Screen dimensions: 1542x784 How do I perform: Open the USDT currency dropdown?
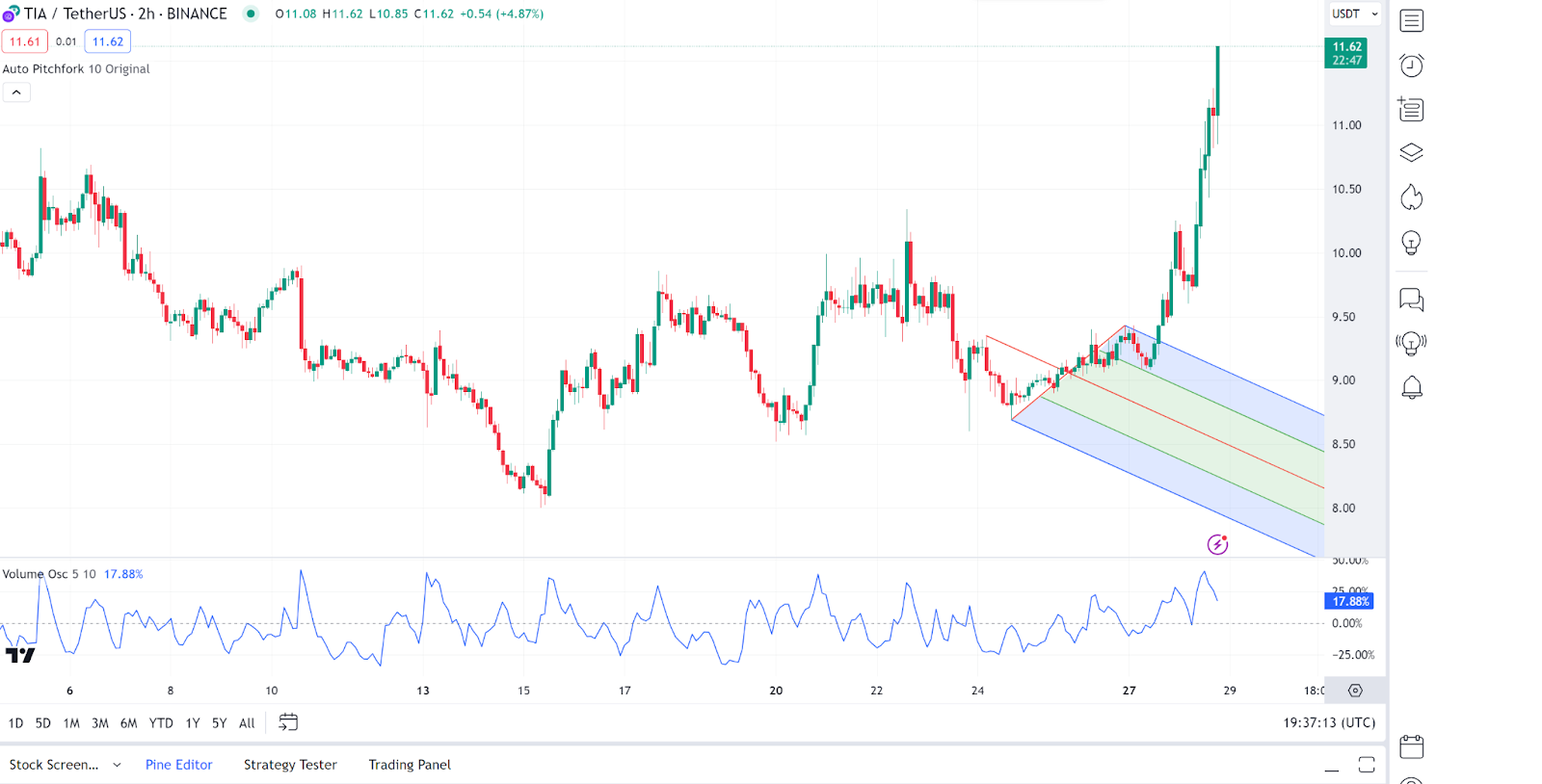(1354, 13)
